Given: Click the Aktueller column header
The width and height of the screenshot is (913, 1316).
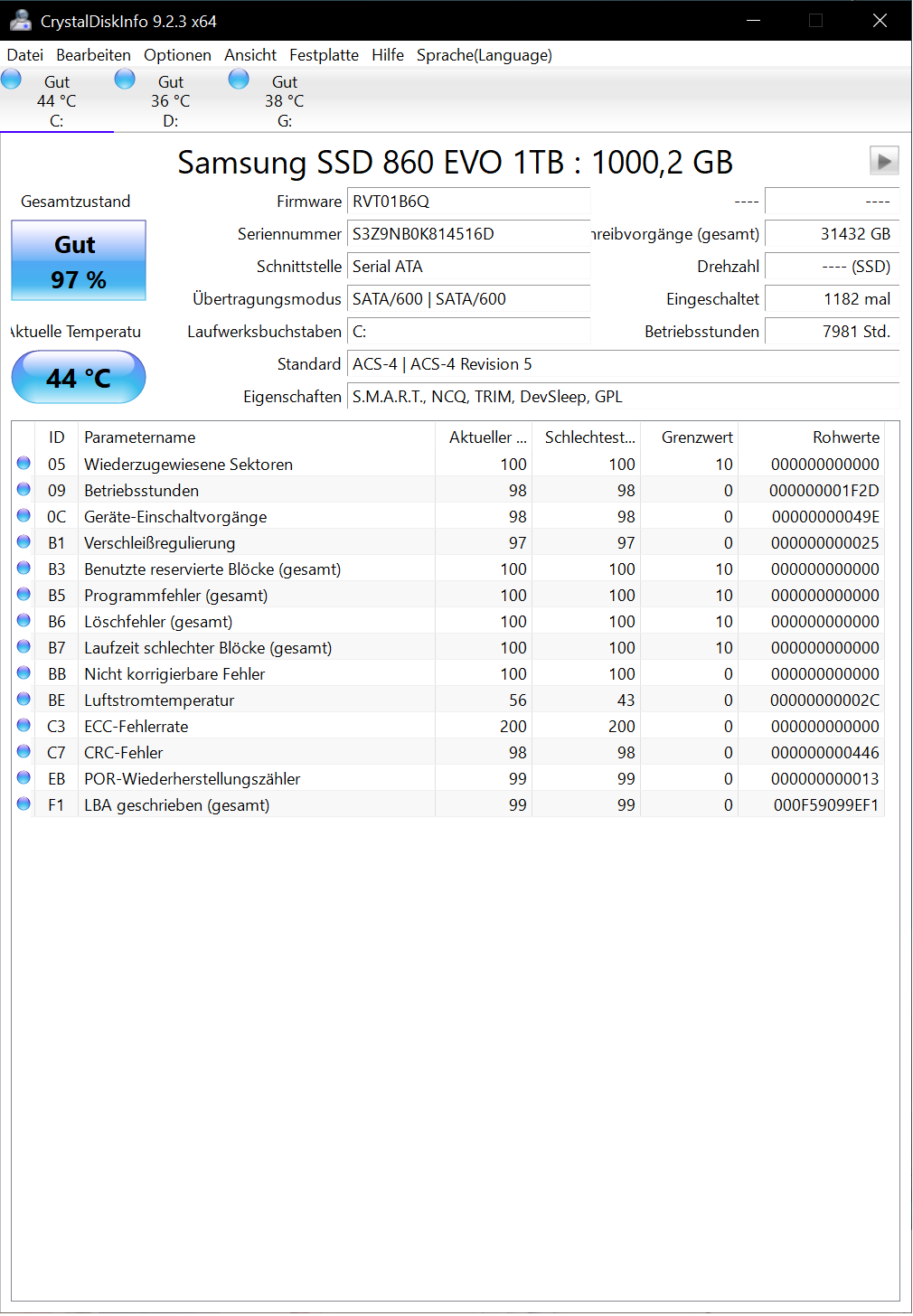Looking at the screenshot, I should tap(484, 437).
